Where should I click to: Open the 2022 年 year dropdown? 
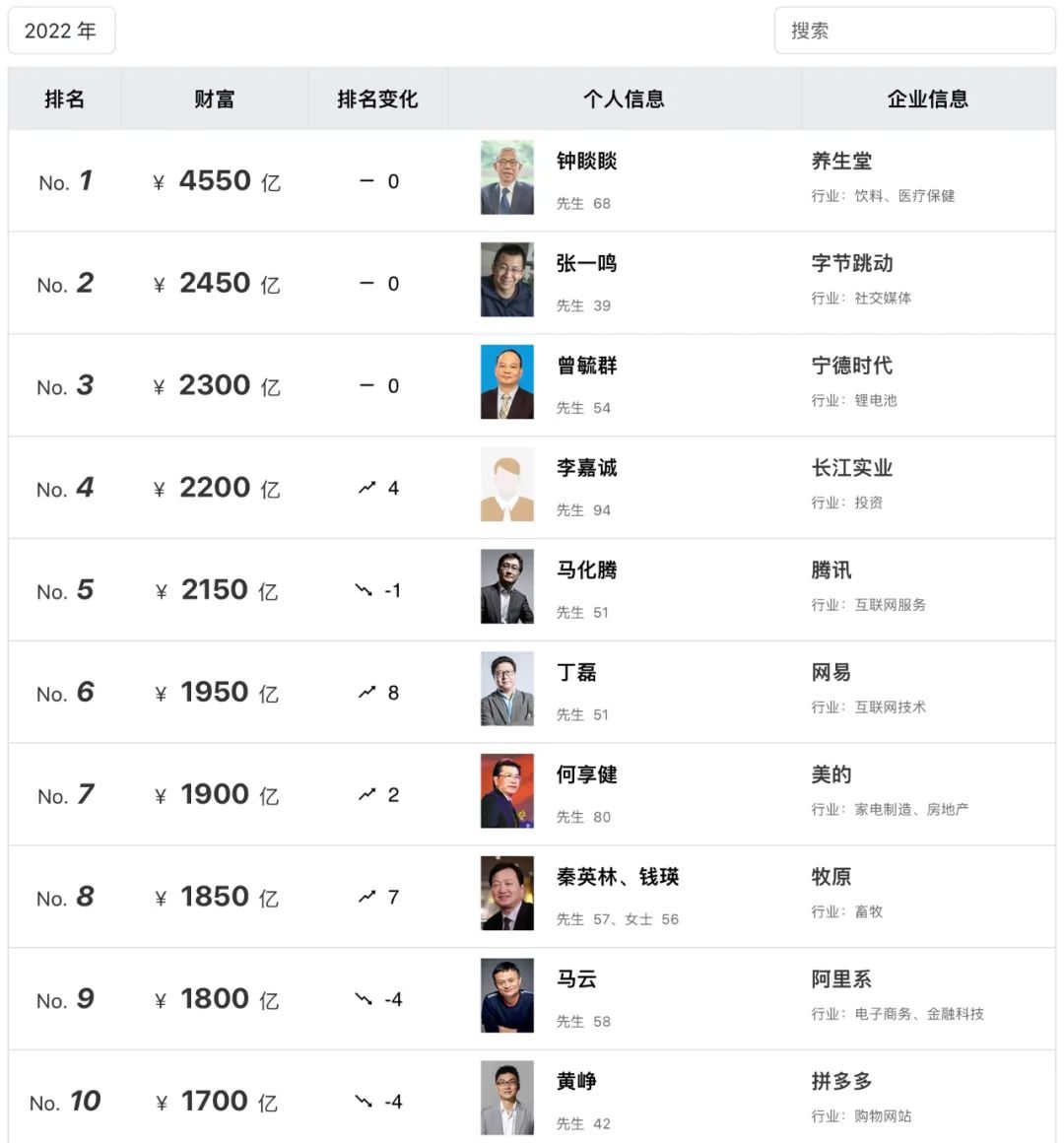(61, 31)
